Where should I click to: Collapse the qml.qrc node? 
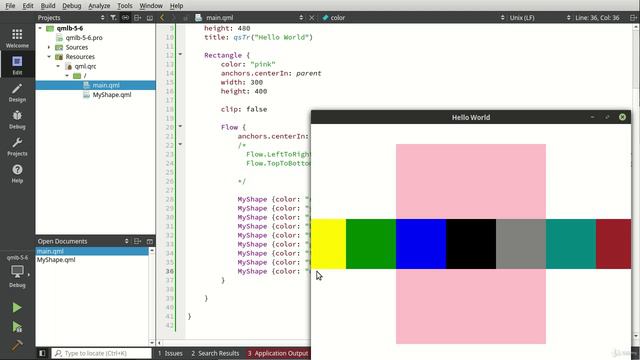pos(58,66)
